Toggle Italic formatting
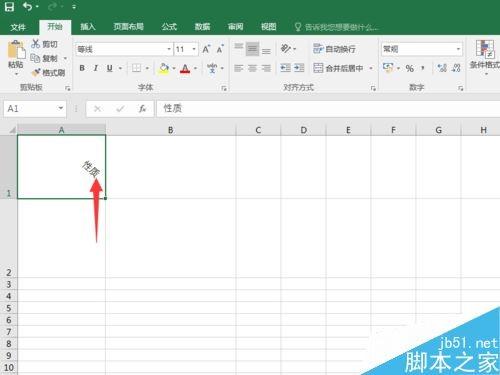 [96, 68]
